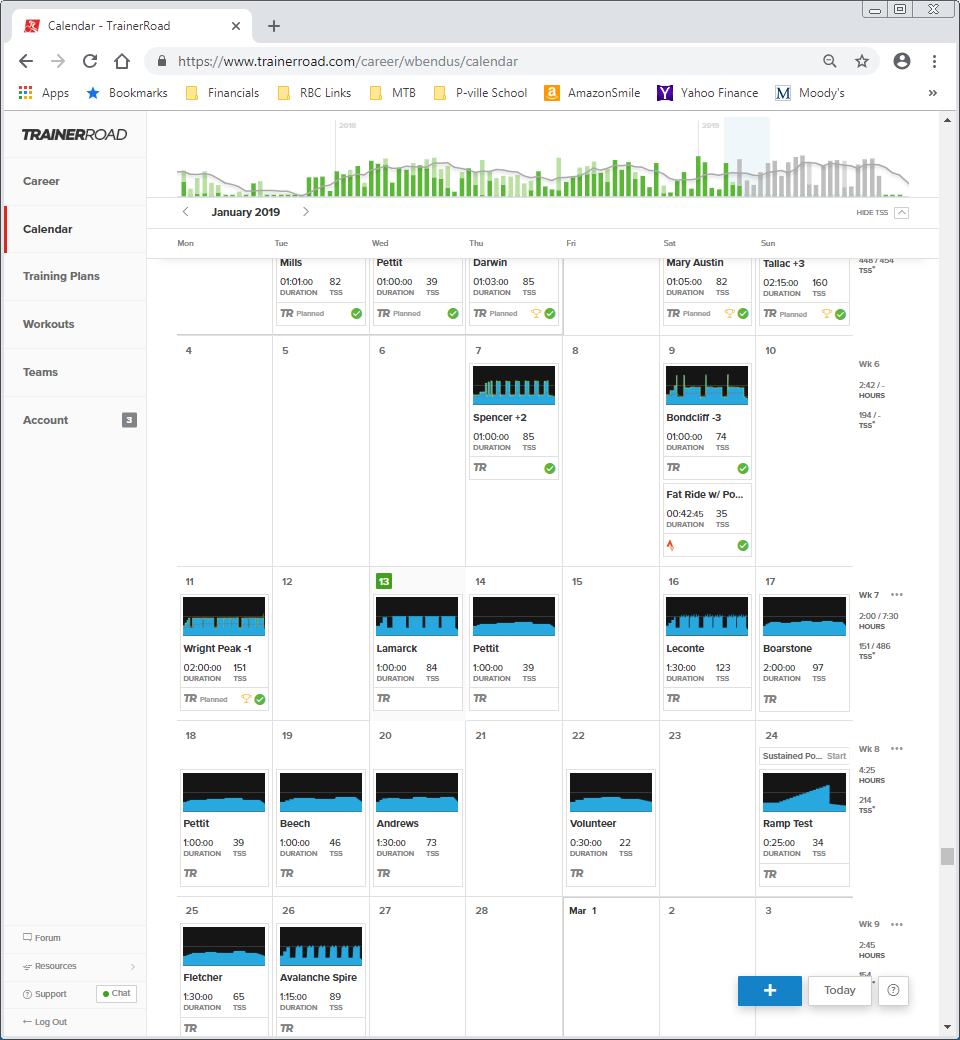Click the blue plus add-workout button
Viewport: 960px width, 1040px height.
(x=770, y=990)
